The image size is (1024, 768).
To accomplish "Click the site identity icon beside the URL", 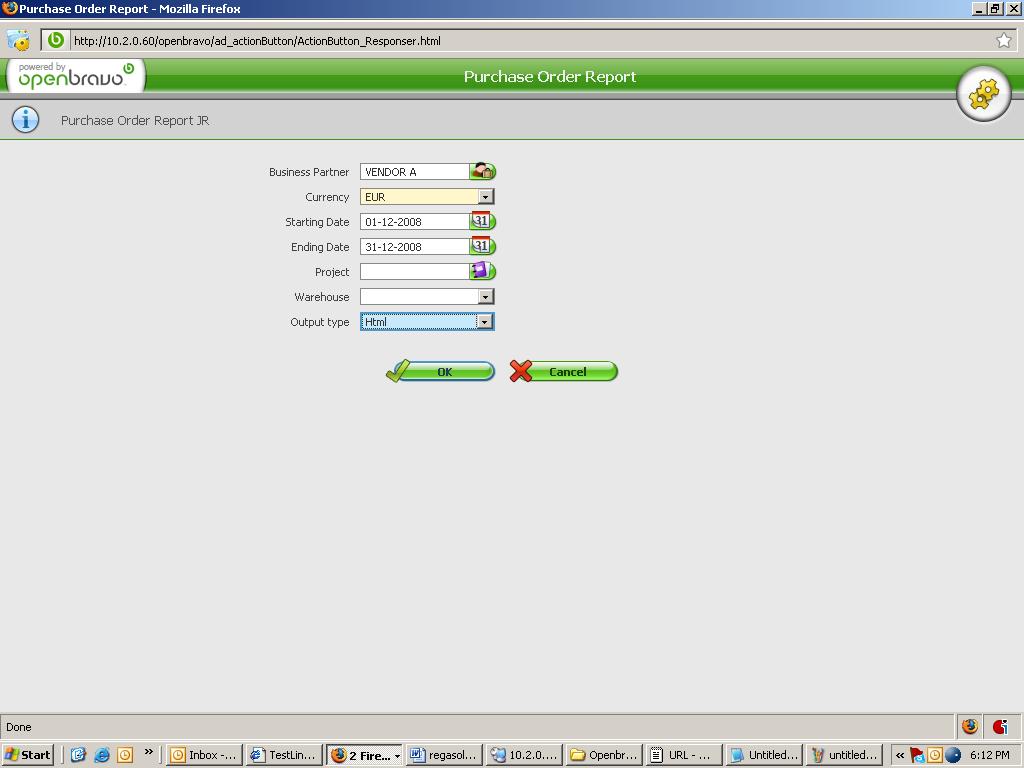I will tap(56, 41).
